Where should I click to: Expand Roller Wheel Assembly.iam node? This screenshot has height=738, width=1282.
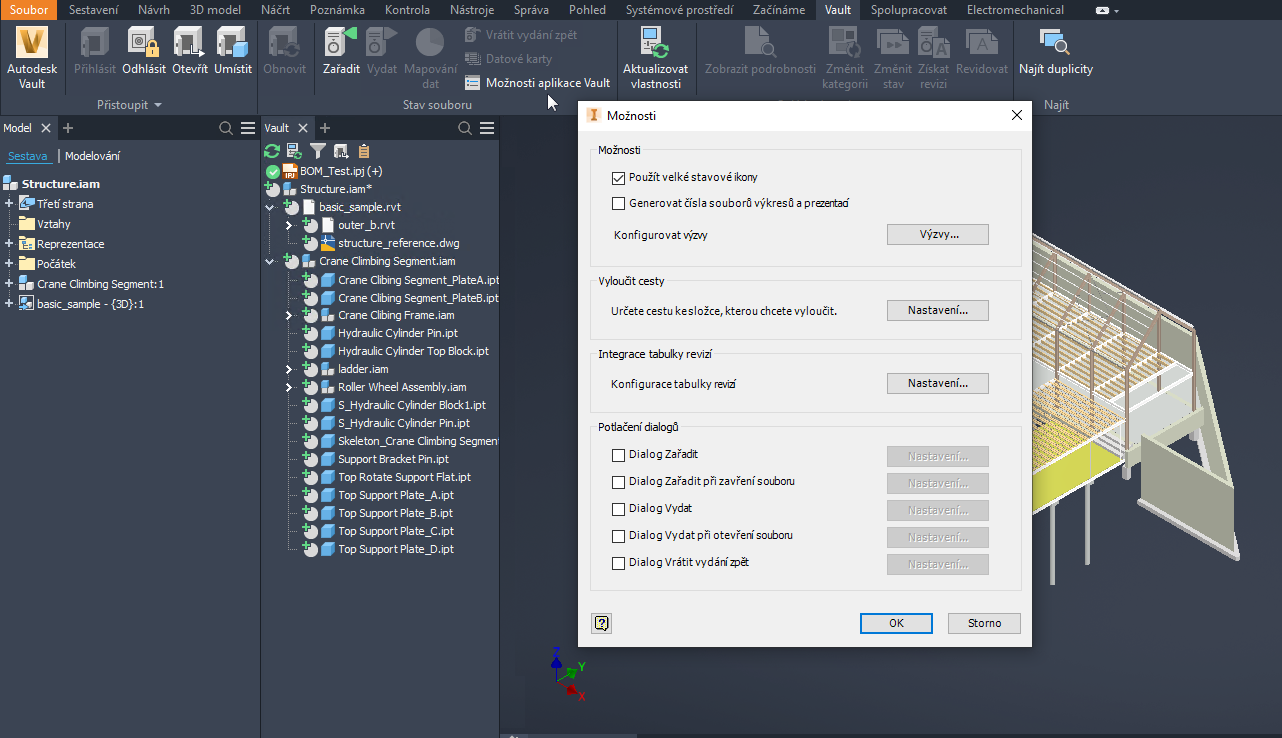point(289,387)
